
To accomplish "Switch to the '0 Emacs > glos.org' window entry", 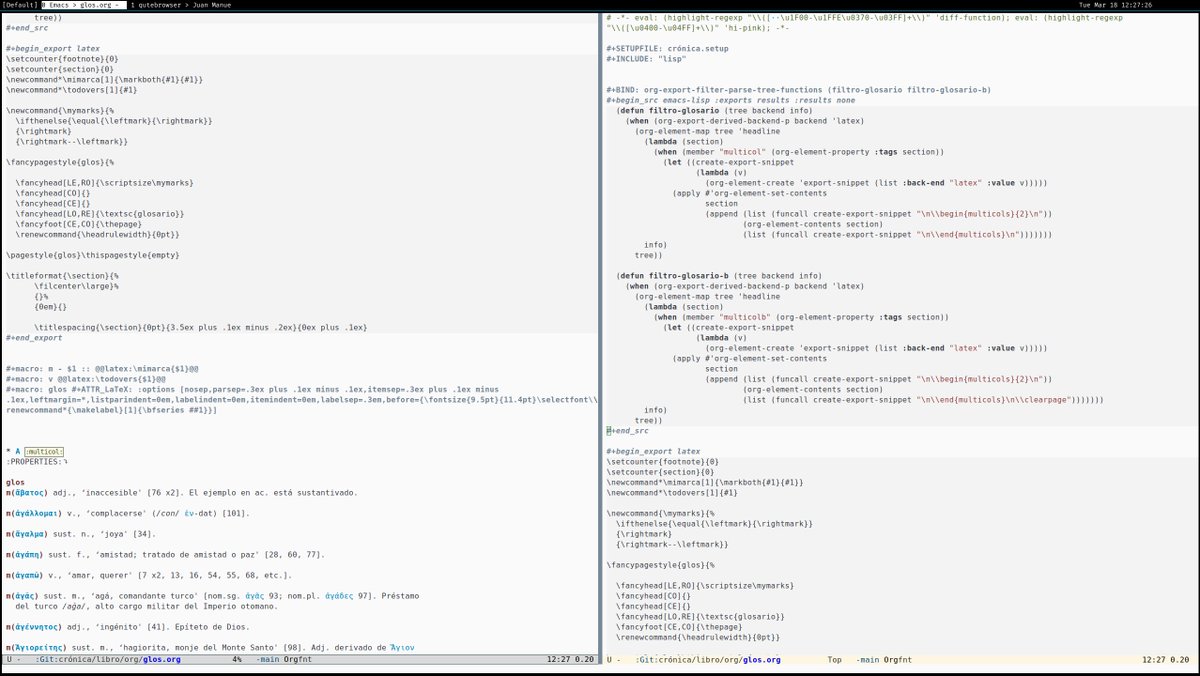I will click(81, 5).
